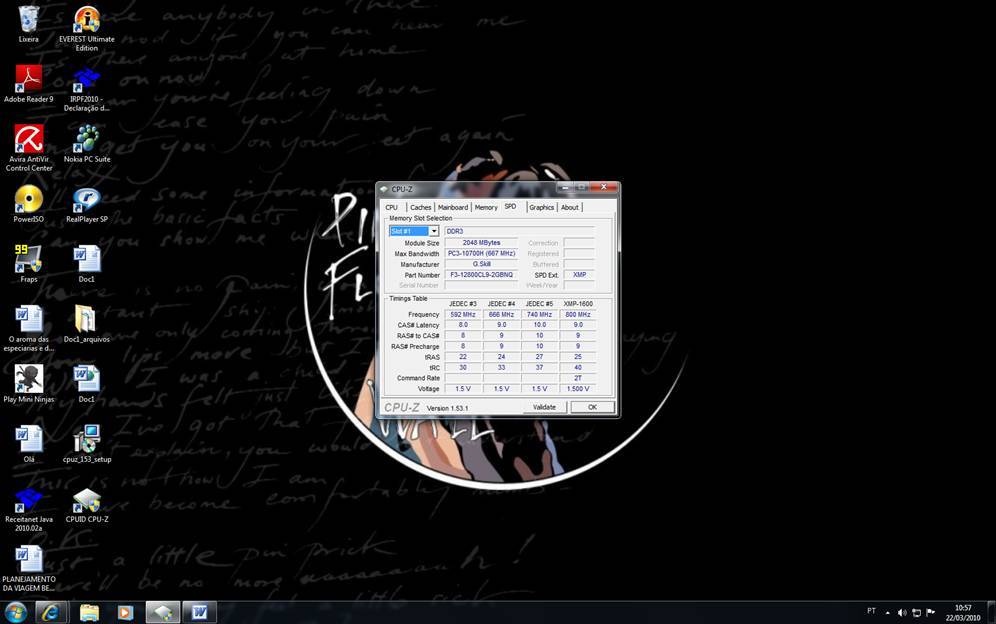Show hidden system tray icons
This screenshot has height=624, width=996.
887,613
